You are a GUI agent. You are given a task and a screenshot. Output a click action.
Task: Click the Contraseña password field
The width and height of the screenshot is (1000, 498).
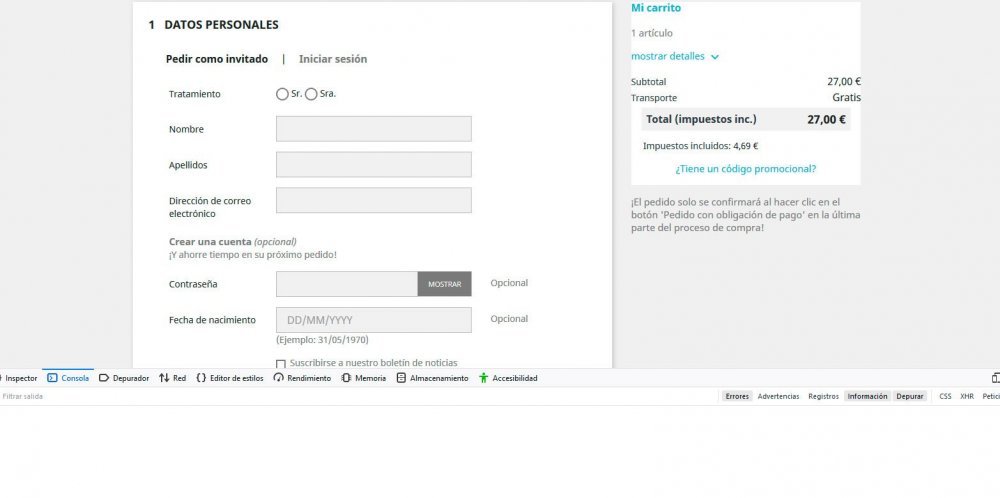[347, 284]
